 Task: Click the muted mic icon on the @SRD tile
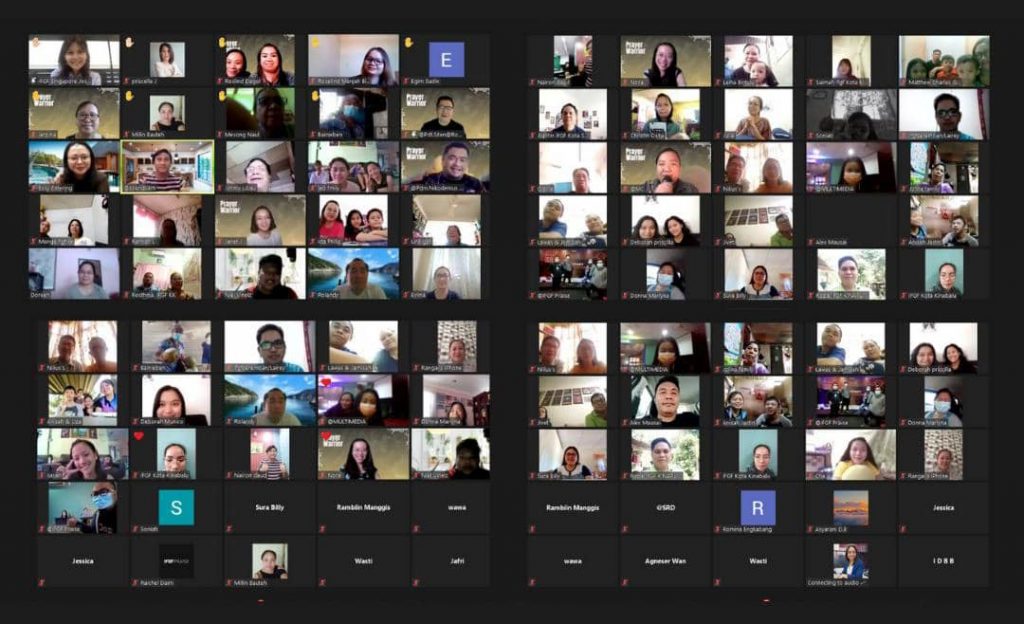point(625,529)
